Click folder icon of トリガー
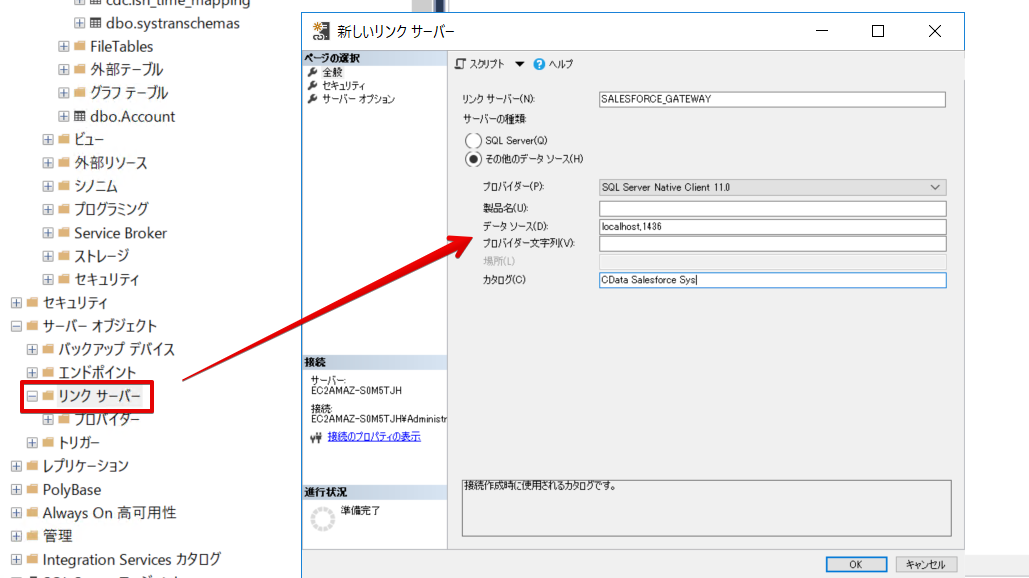Viewport: 1029px width, 578px height. 48,442
